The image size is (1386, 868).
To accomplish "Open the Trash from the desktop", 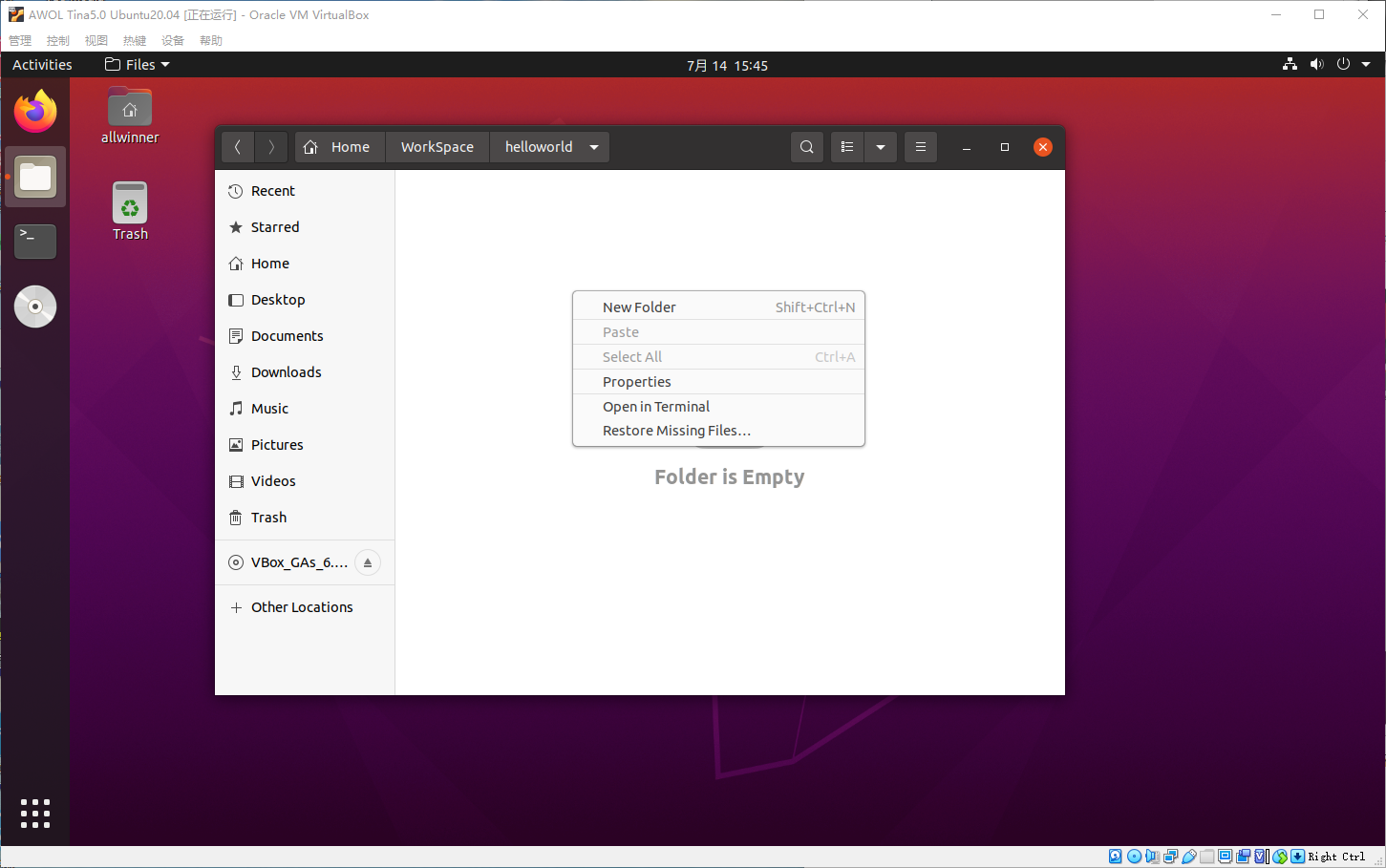I will coord(129,203).
